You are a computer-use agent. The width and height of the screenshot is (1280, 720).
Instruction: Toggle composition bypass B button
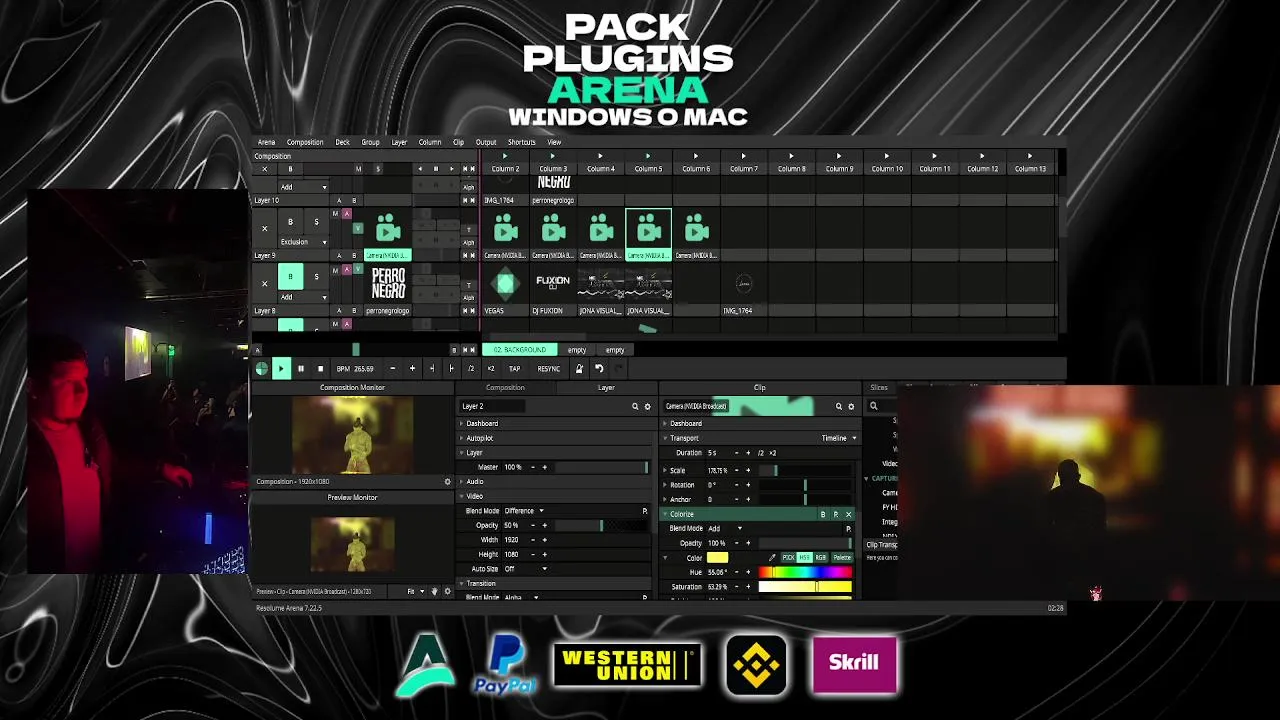coord(290,169)
